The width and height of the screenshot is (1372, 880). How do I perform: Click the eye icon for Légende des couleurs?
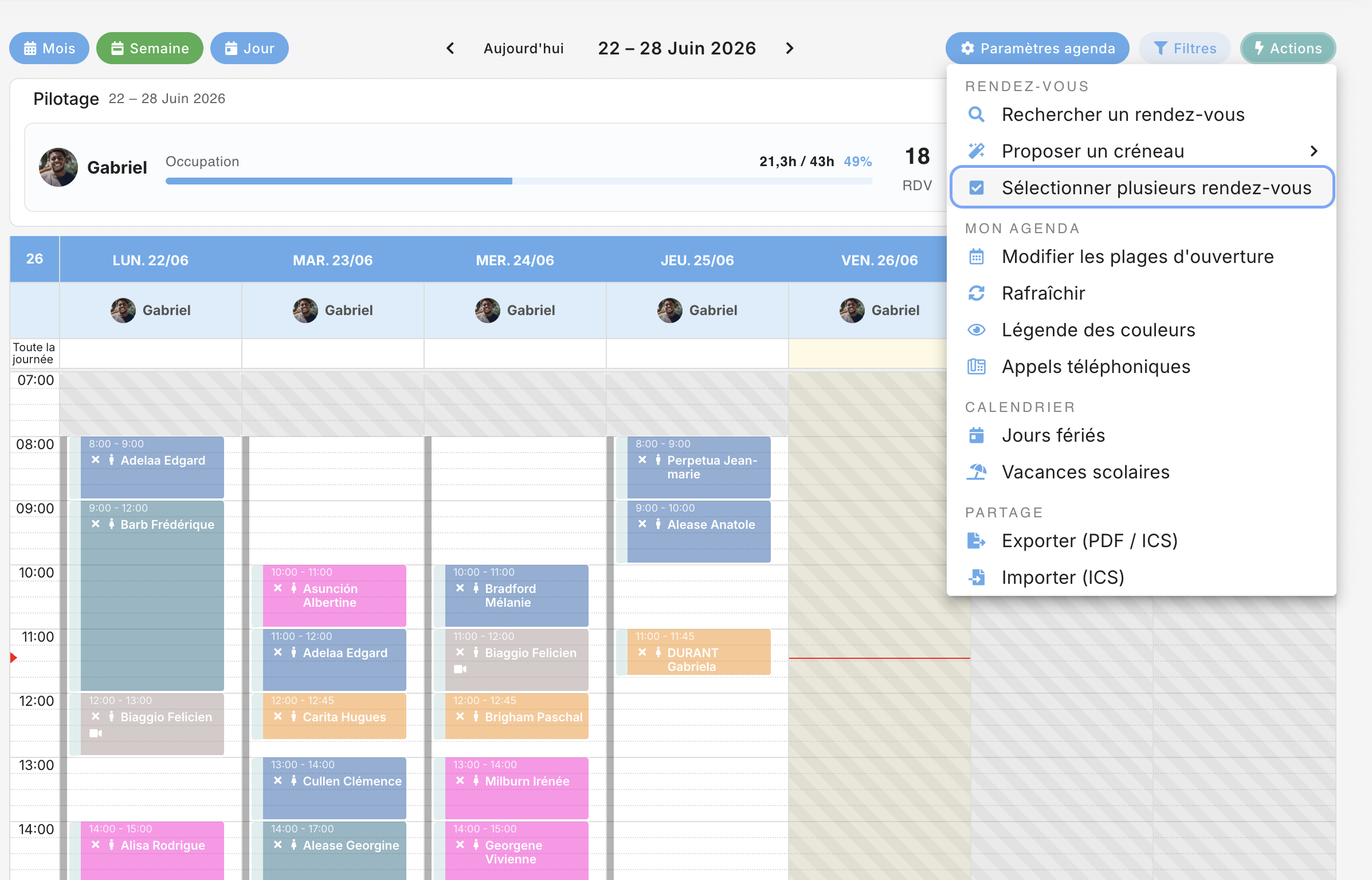(976, 330)
